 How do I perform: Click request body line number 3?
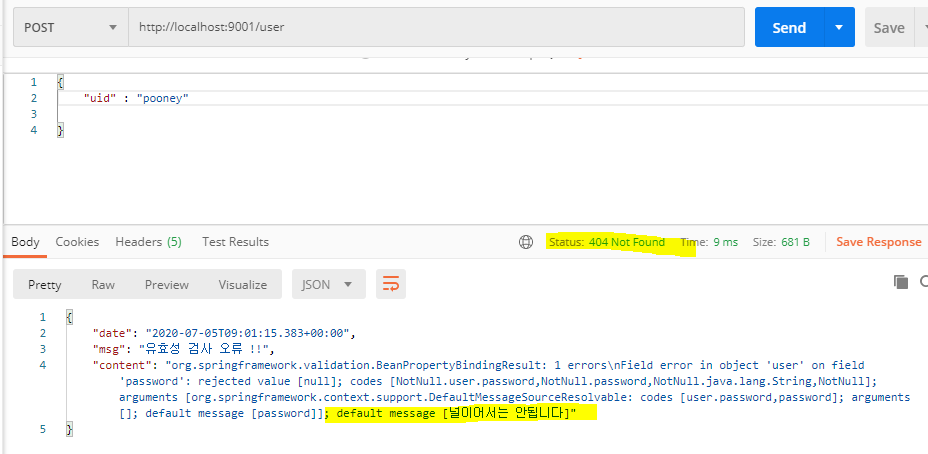tap(34, 114)
